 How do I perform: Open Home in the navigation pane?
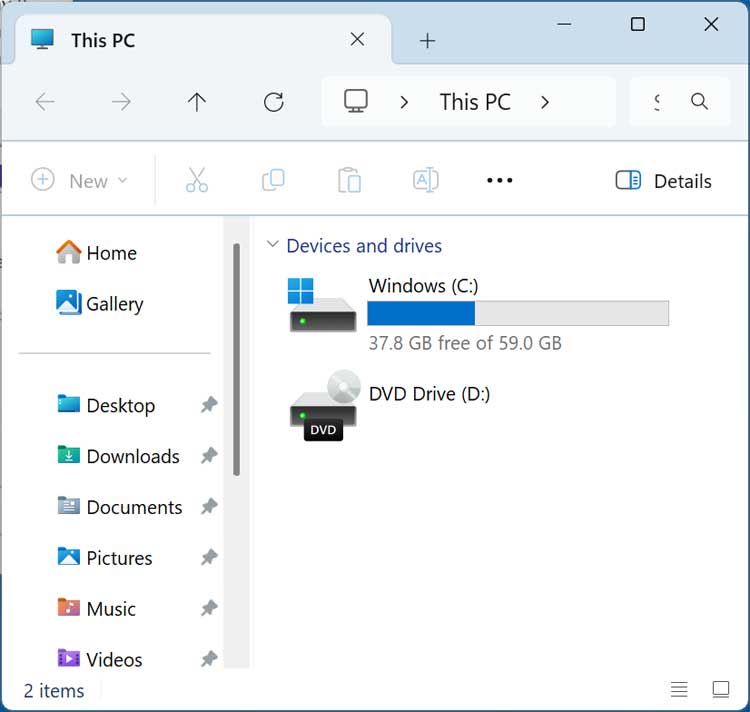pyautogui.click(x=97, y=252)
